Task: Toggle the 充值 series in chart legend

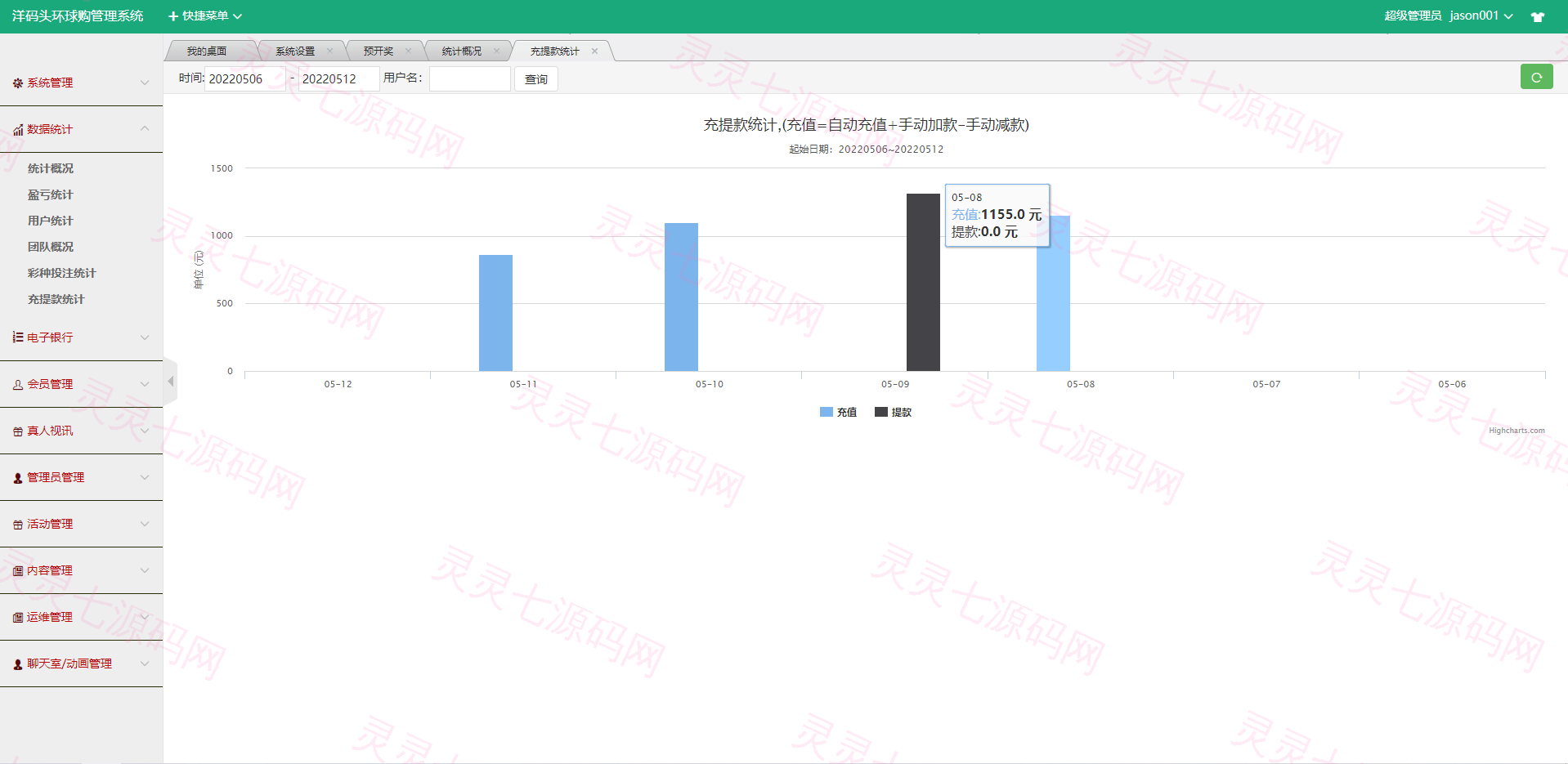Action: [838, 412]
